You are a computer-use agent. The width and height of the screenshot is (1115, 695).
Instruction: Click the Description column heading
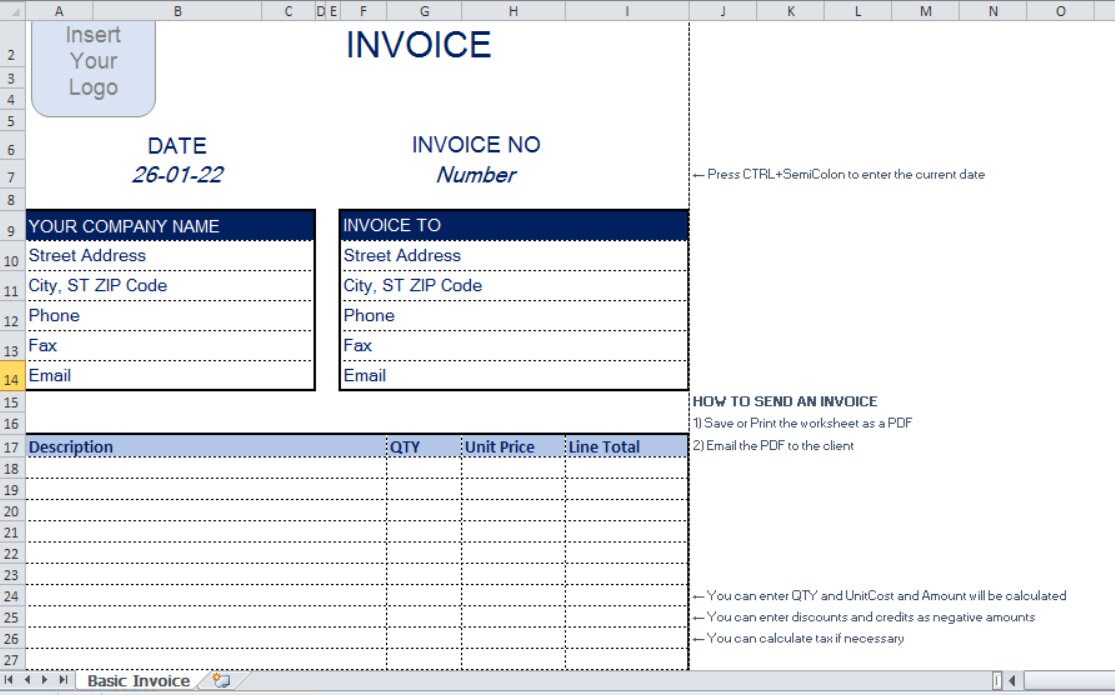(x=206, y=447)
